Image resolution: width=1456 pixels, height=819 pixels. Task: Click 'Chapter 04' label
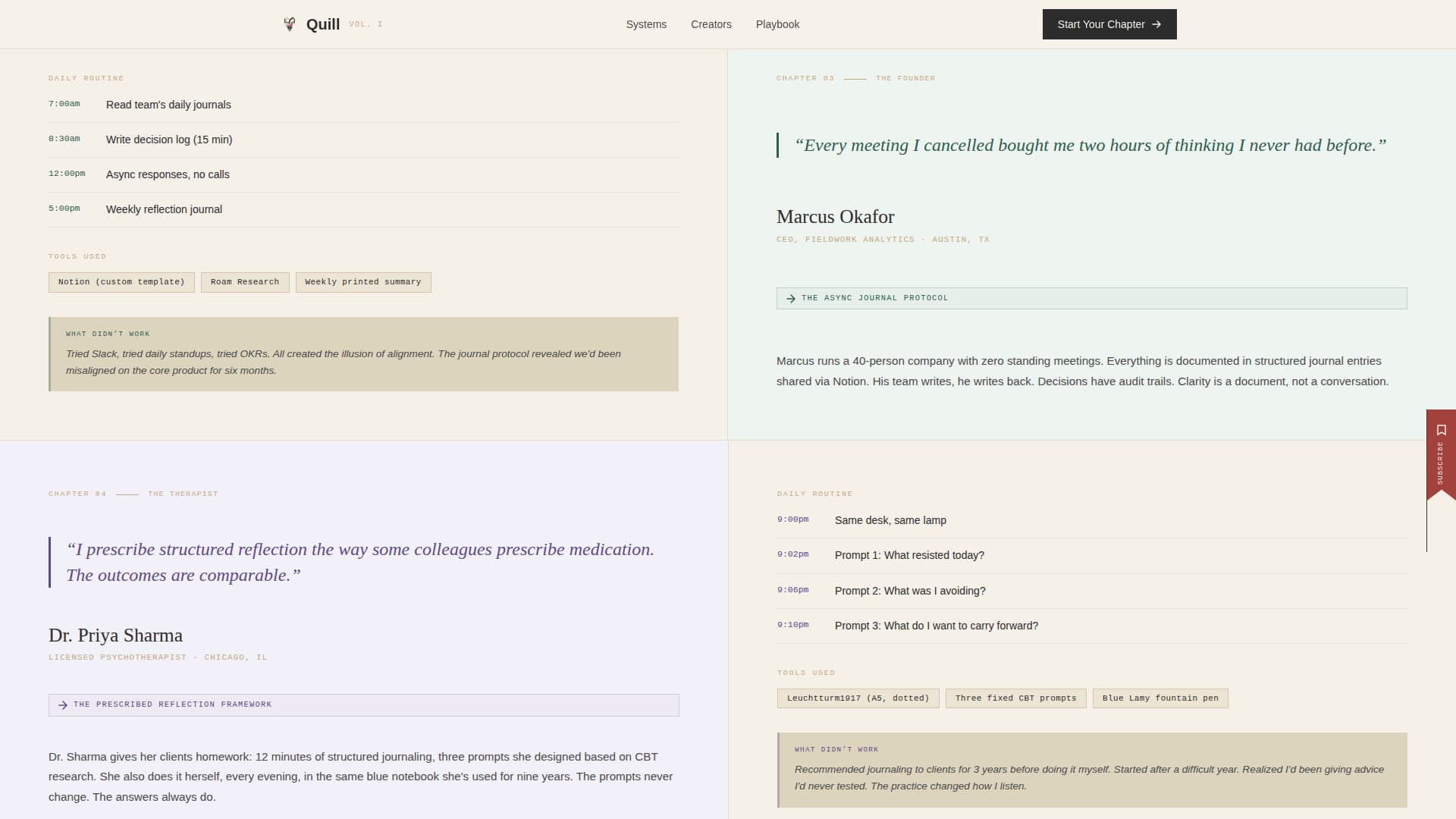pyautogui.click(x=77, y=494)
